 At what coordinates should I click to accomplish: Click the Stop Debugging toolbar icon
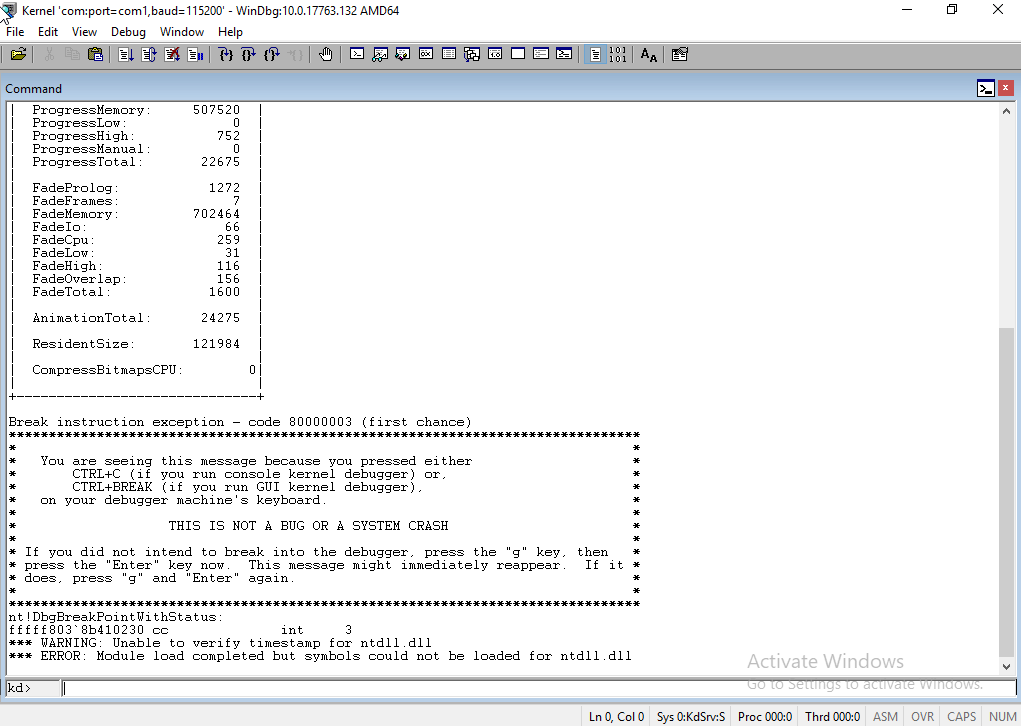pyautogui.click(x=171, y=55)
